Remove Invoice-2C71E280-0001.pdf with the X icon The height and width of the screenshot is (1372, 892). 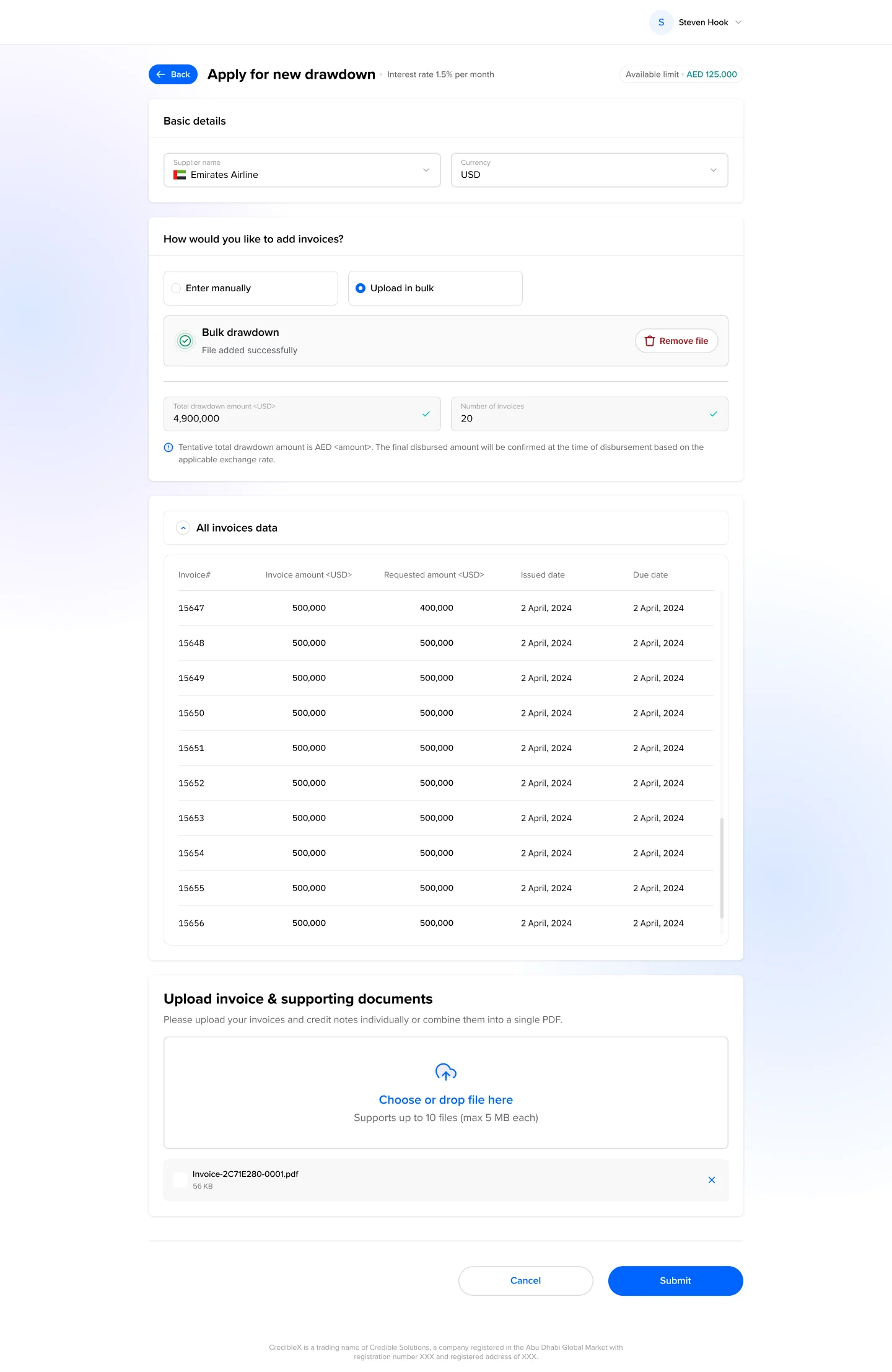(712, 1180)
